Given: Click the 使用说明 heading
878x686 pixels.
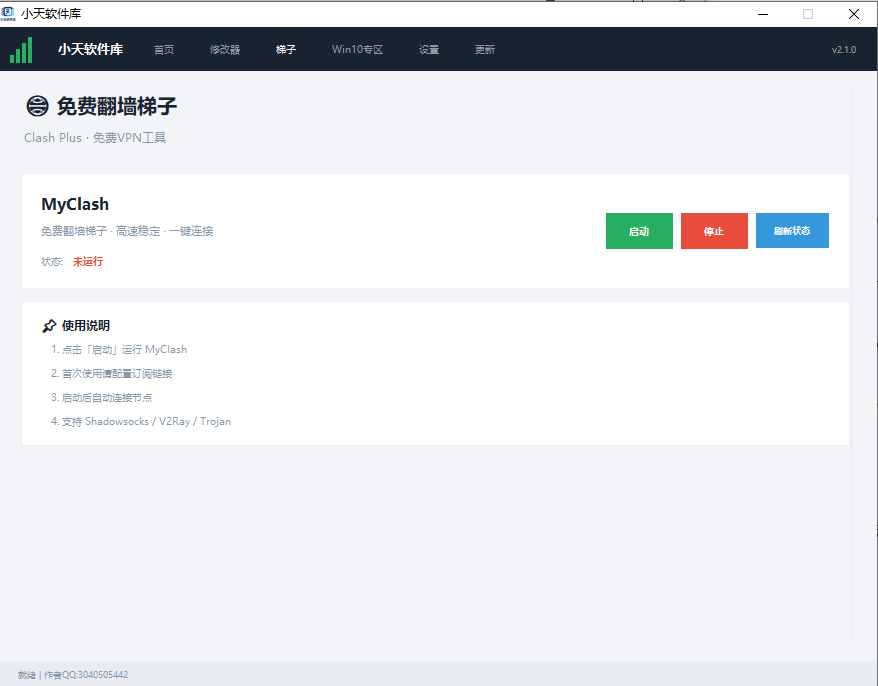Looking at the screenshot, I should 86,326.
